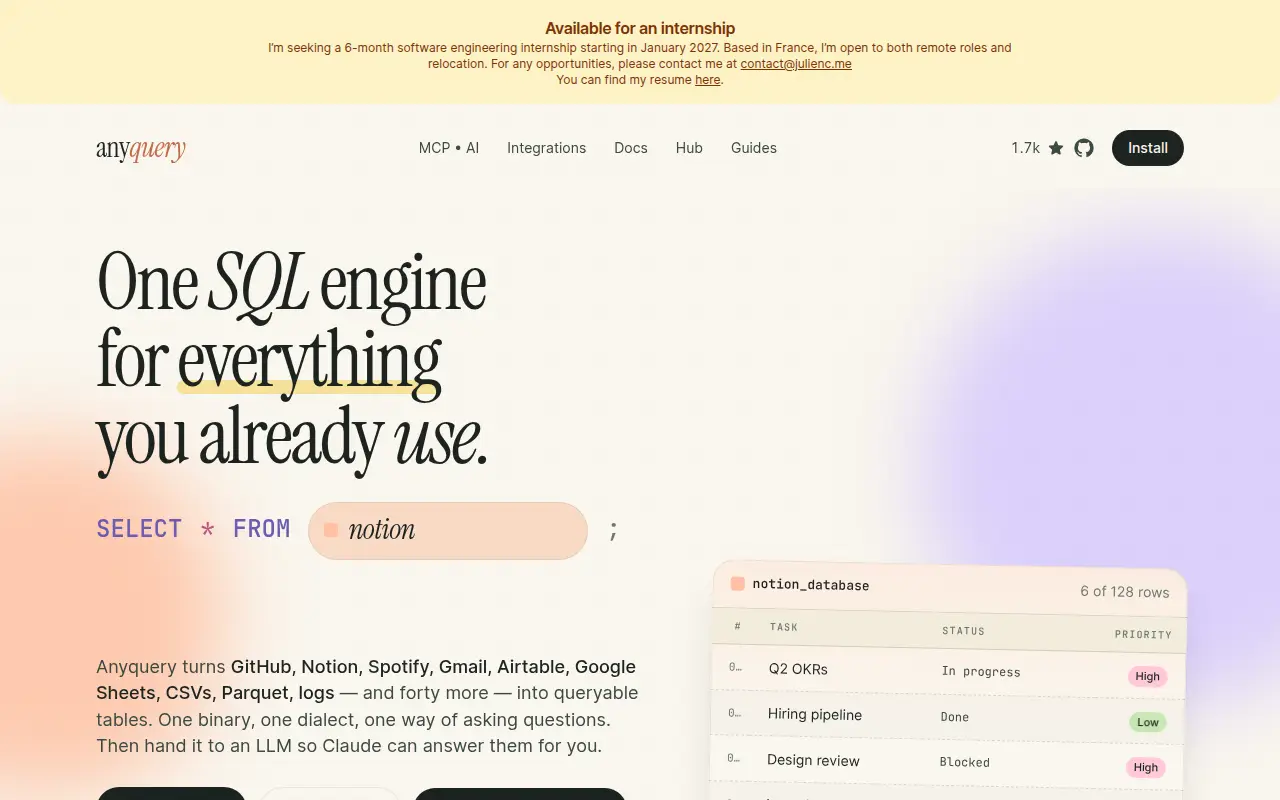Screen dimensions: 1280x800
Task: Click the FROM keyword in the query
Action: tap(262, 529)
